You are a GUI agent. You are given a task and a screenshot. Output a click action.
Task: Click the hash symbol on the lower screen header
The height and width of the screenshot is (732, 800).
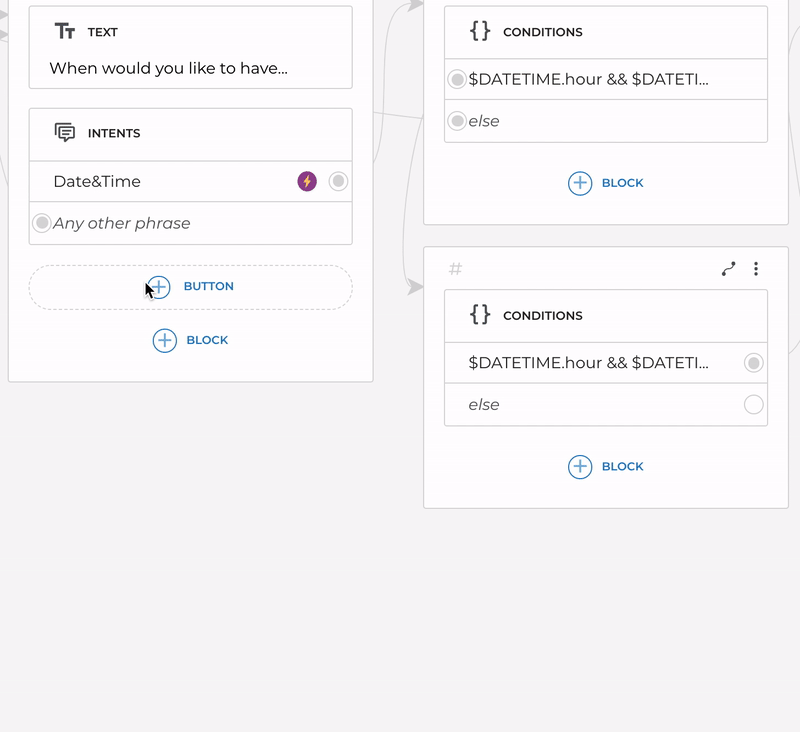pyautogui.click(x=455, y=269)
